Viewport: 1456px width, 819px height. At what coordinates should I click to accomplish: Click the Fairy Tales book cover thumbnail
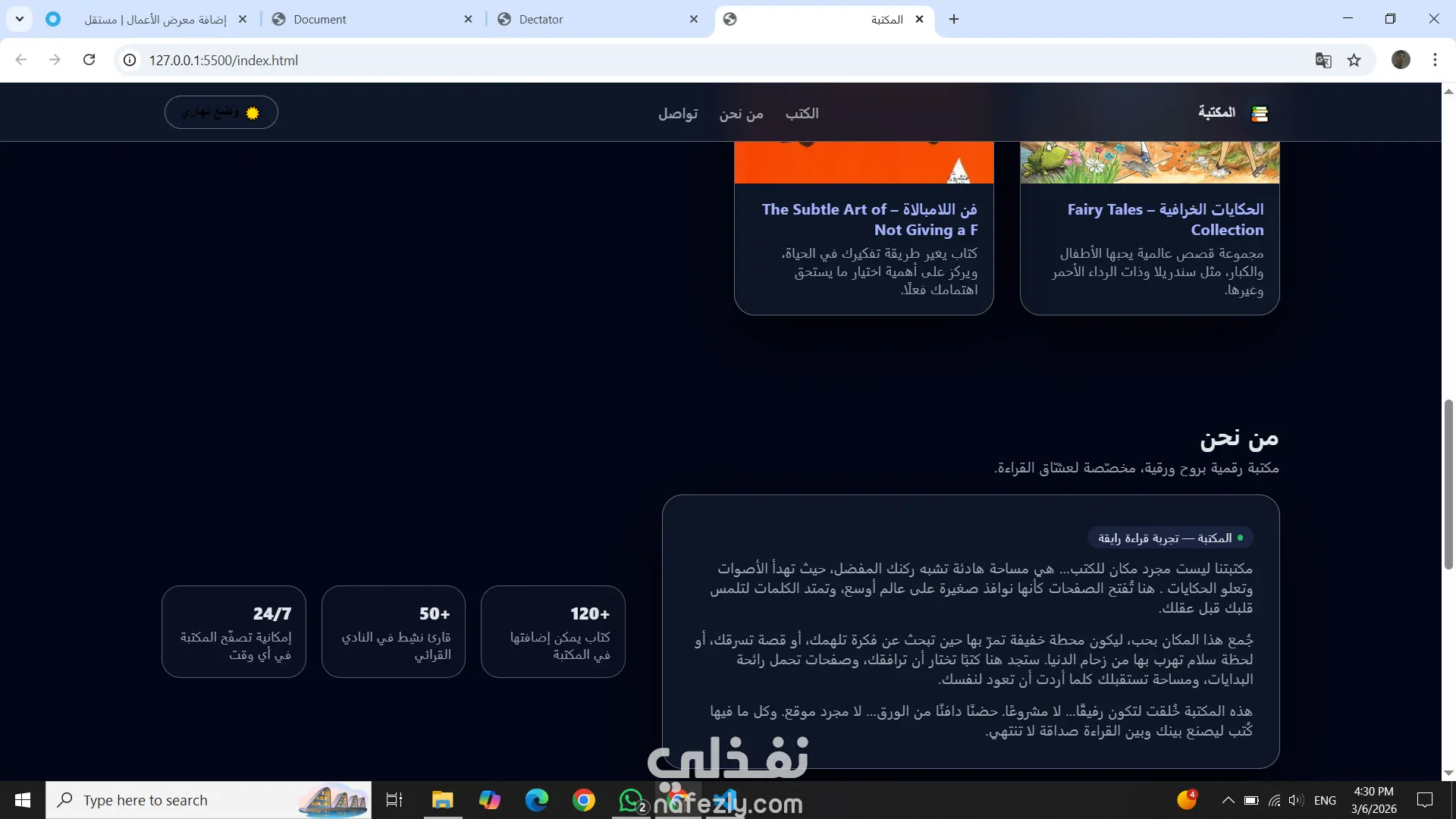[1150, 162]
